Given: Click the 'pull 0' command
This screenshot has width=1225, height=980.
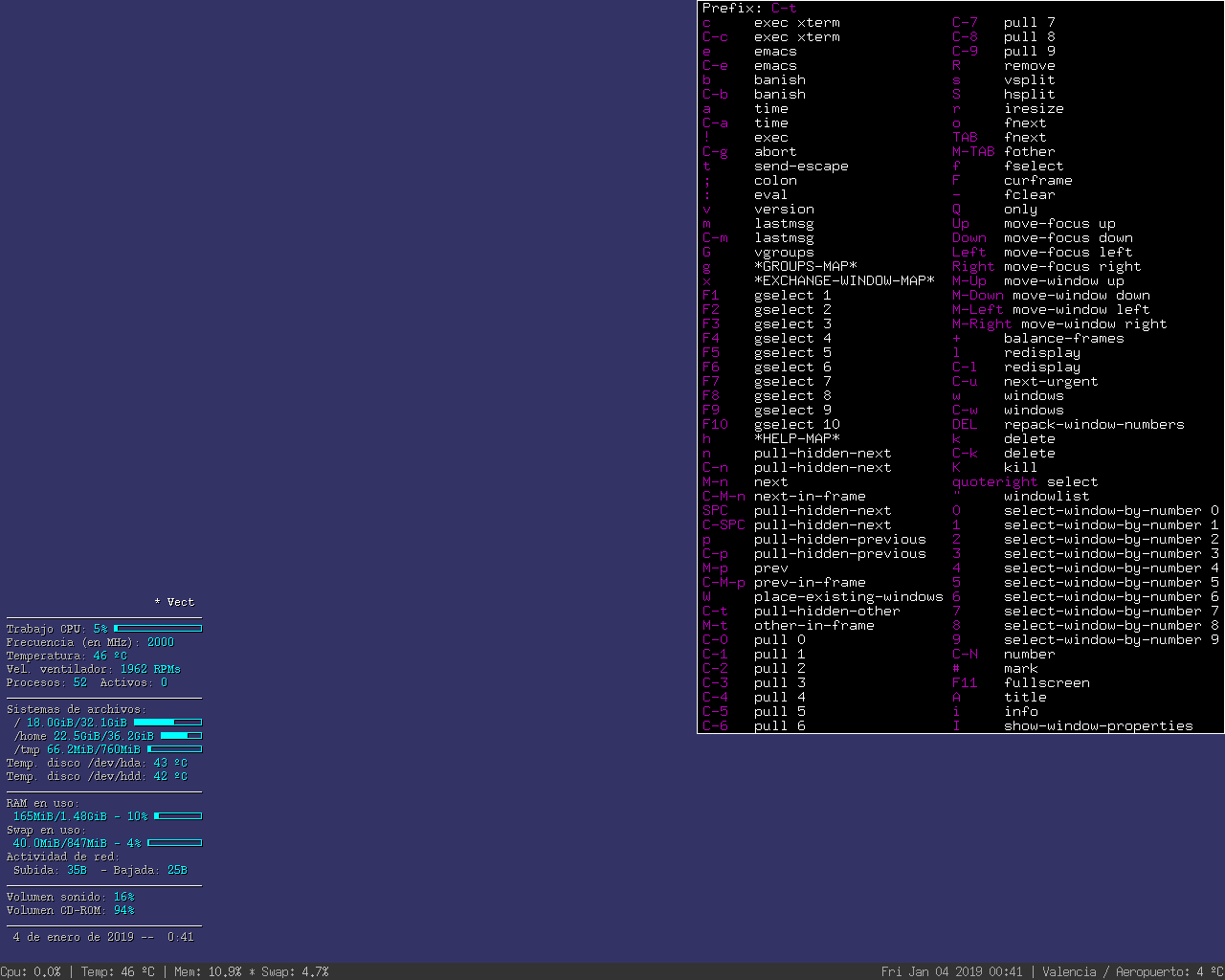Looking at the screenshot, I should [x=780, y=639].
